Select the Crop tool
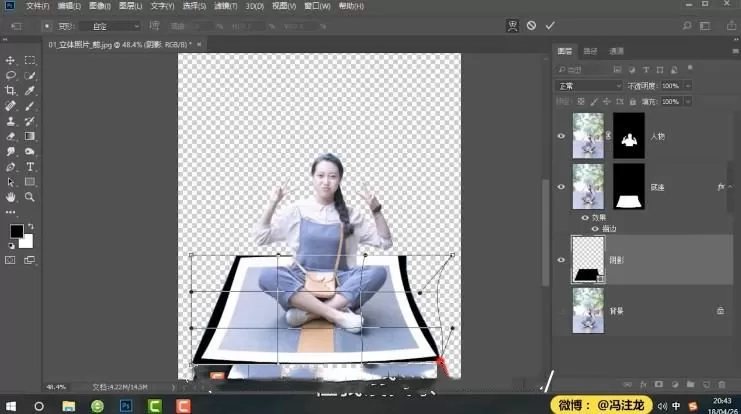741x414 pixels. point(11,90)
